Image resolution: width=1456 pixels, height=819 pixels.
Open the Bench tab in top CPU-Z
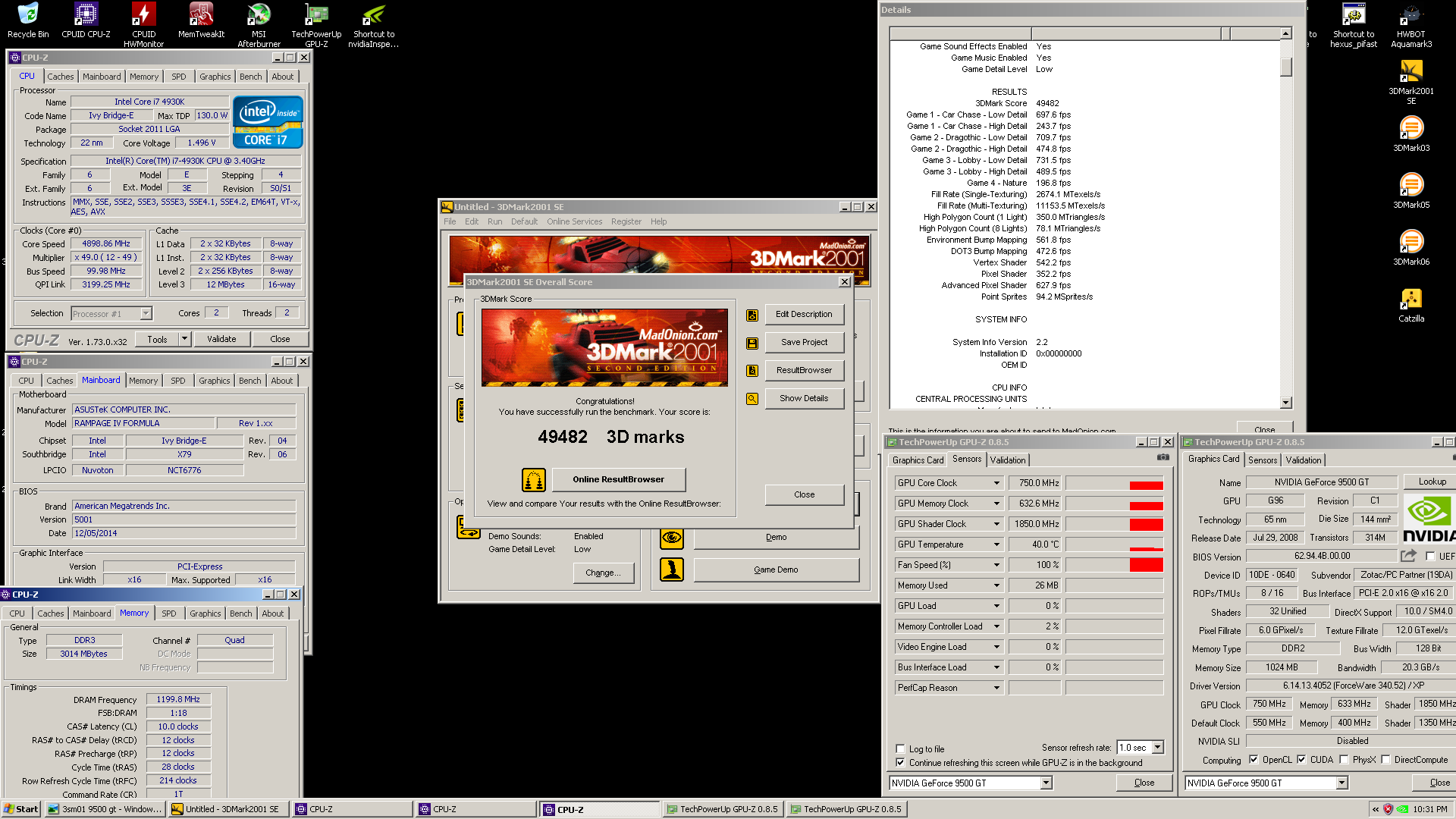(250, 77)
